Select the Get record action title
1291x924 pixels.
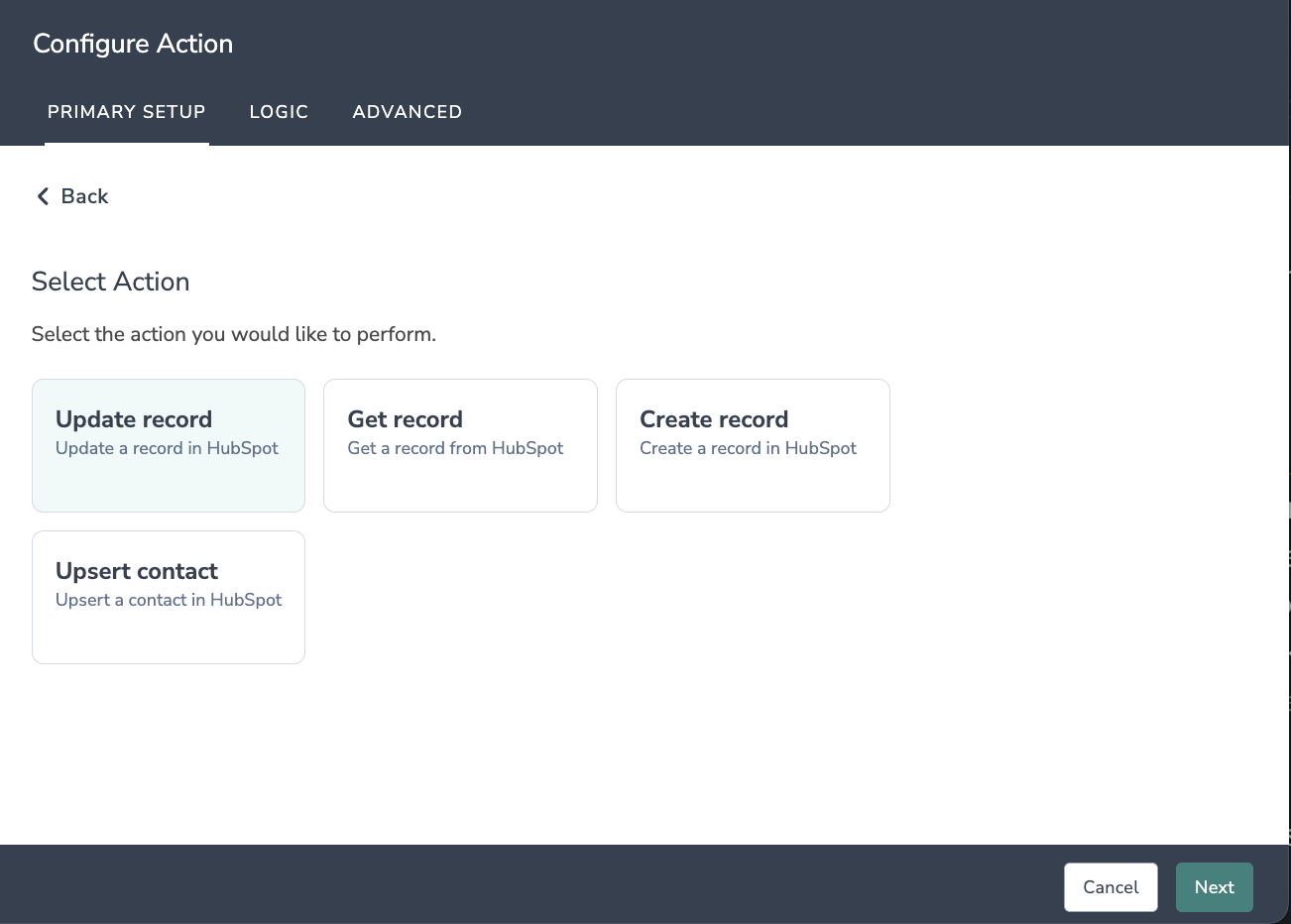click(x=405, y=419)
